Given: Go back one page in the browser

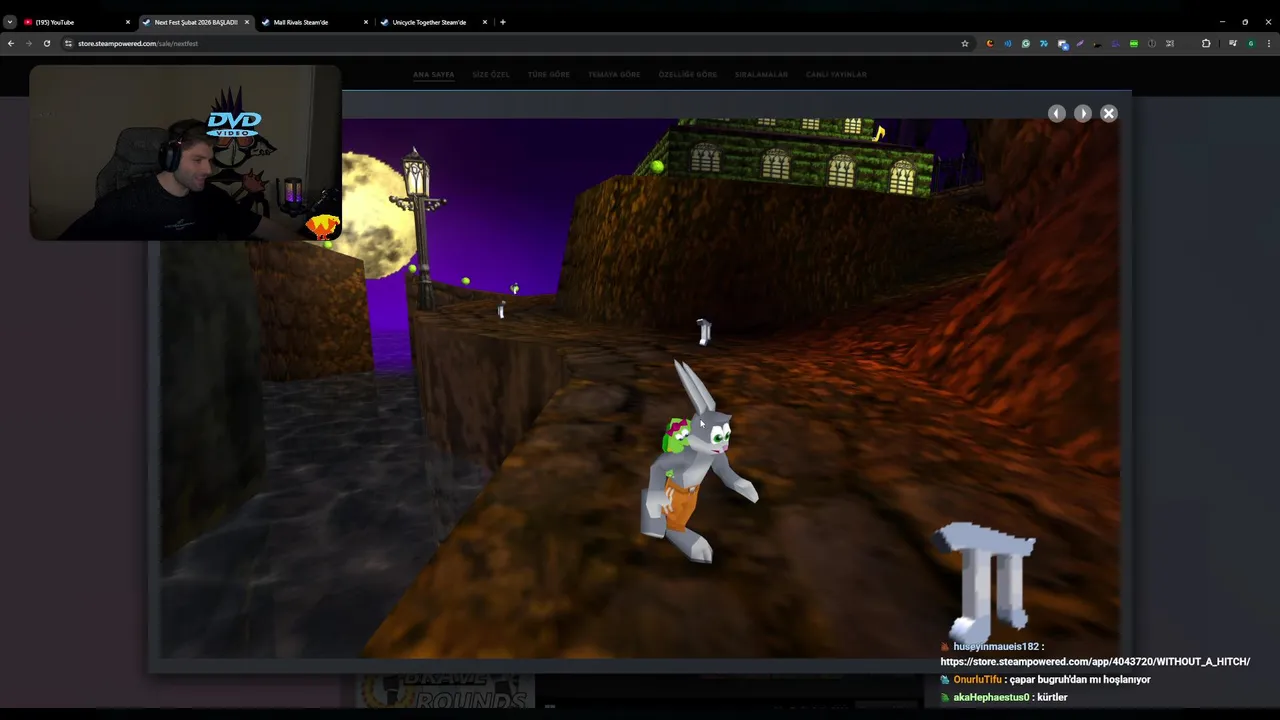Looking at the screenshot, I should [x=10, y=43].
